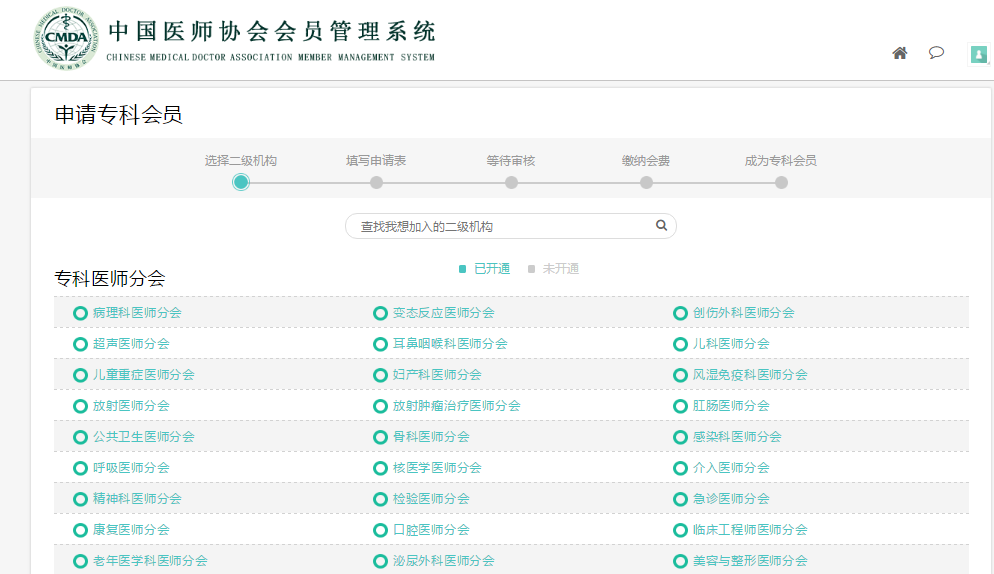Open the 急诊医师分会 link
This screenshot has height=574, width=994.
(731, 499)
